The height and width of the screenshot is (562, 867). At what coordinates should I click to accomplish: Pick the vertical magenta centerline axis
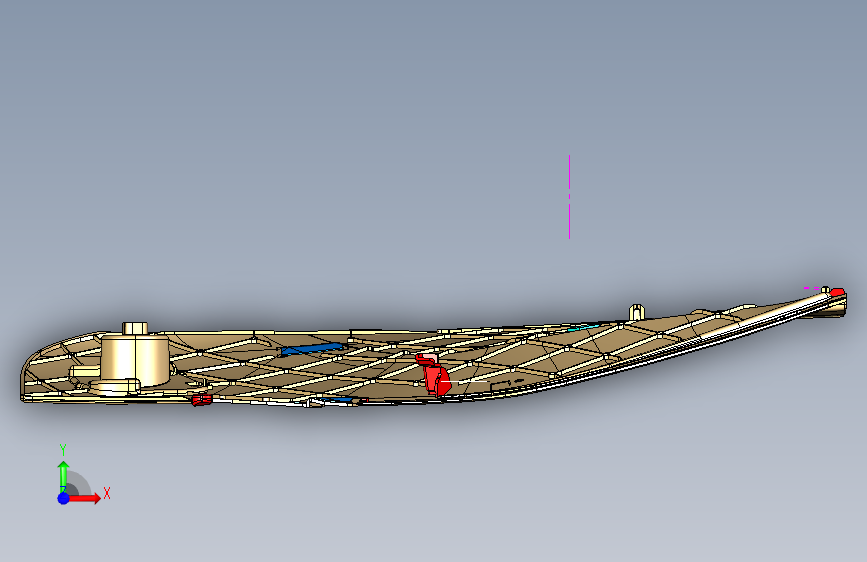click(570, 197)
